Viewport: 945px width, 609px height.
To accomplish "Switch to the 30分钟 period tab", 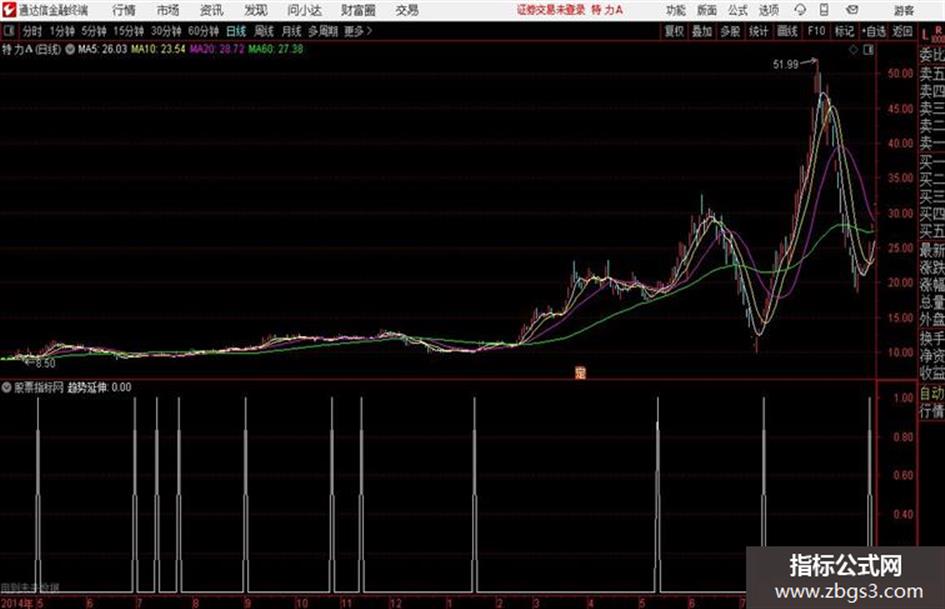I will pyautogui.click(x=166, y=31).
